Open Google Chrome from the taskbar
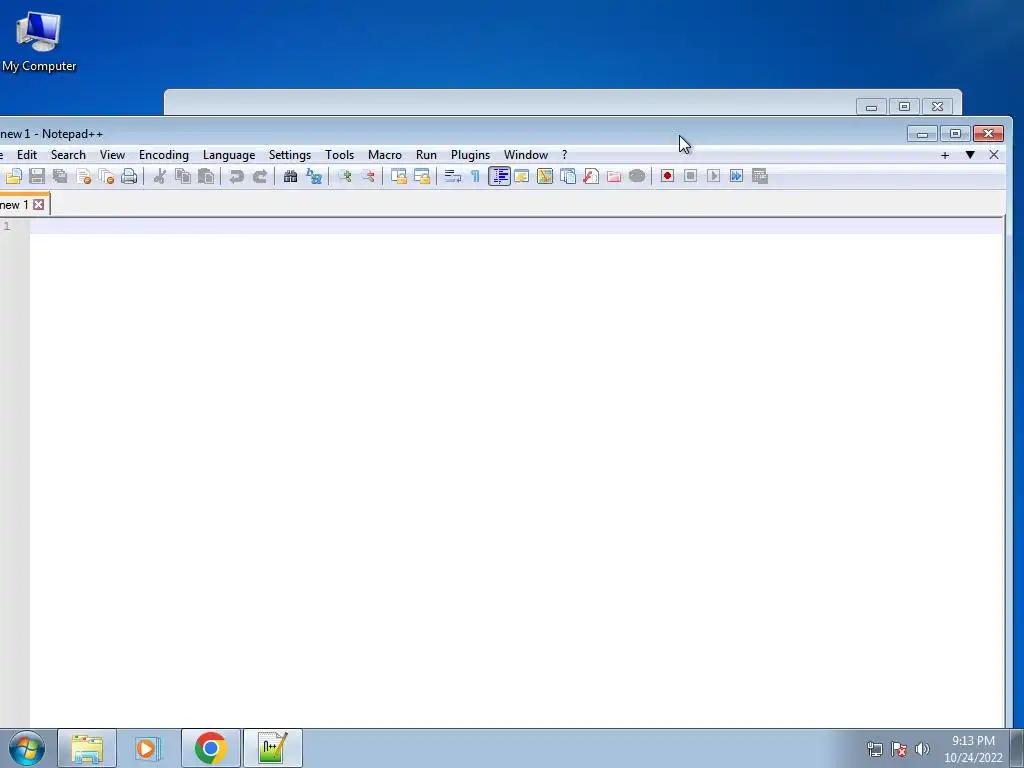The width and height of the screenshot is (1024, 768). point(210,748)
